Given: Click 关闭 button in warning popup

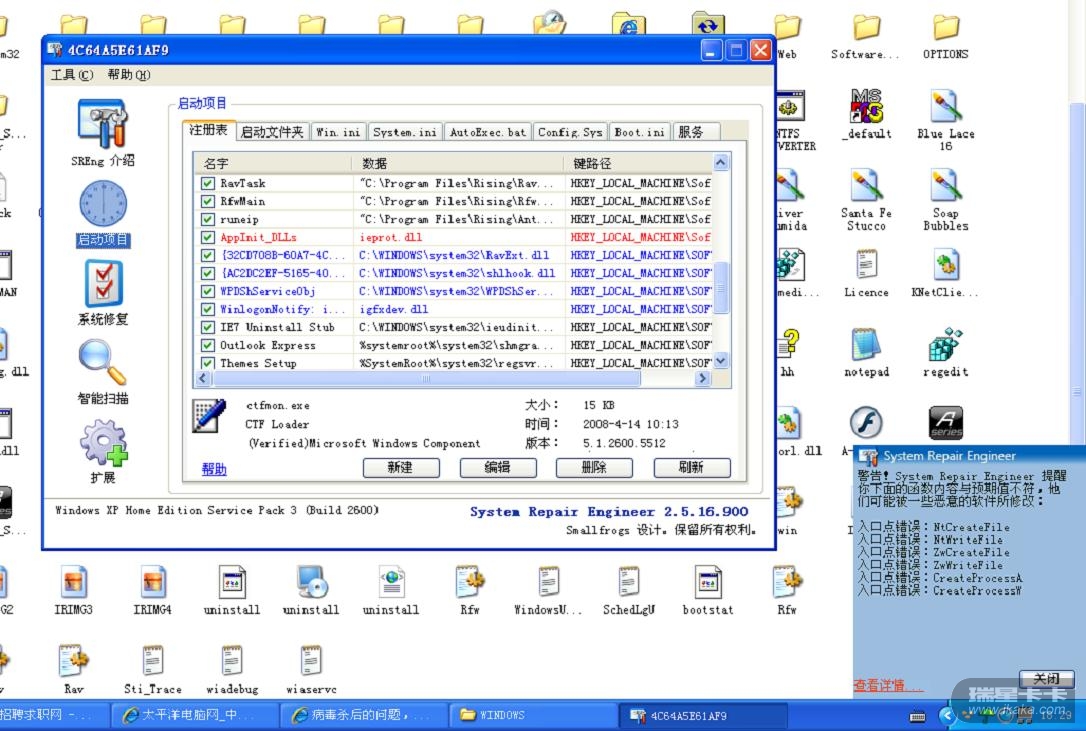Looking at the screenshot, I should click(1047, 678).
